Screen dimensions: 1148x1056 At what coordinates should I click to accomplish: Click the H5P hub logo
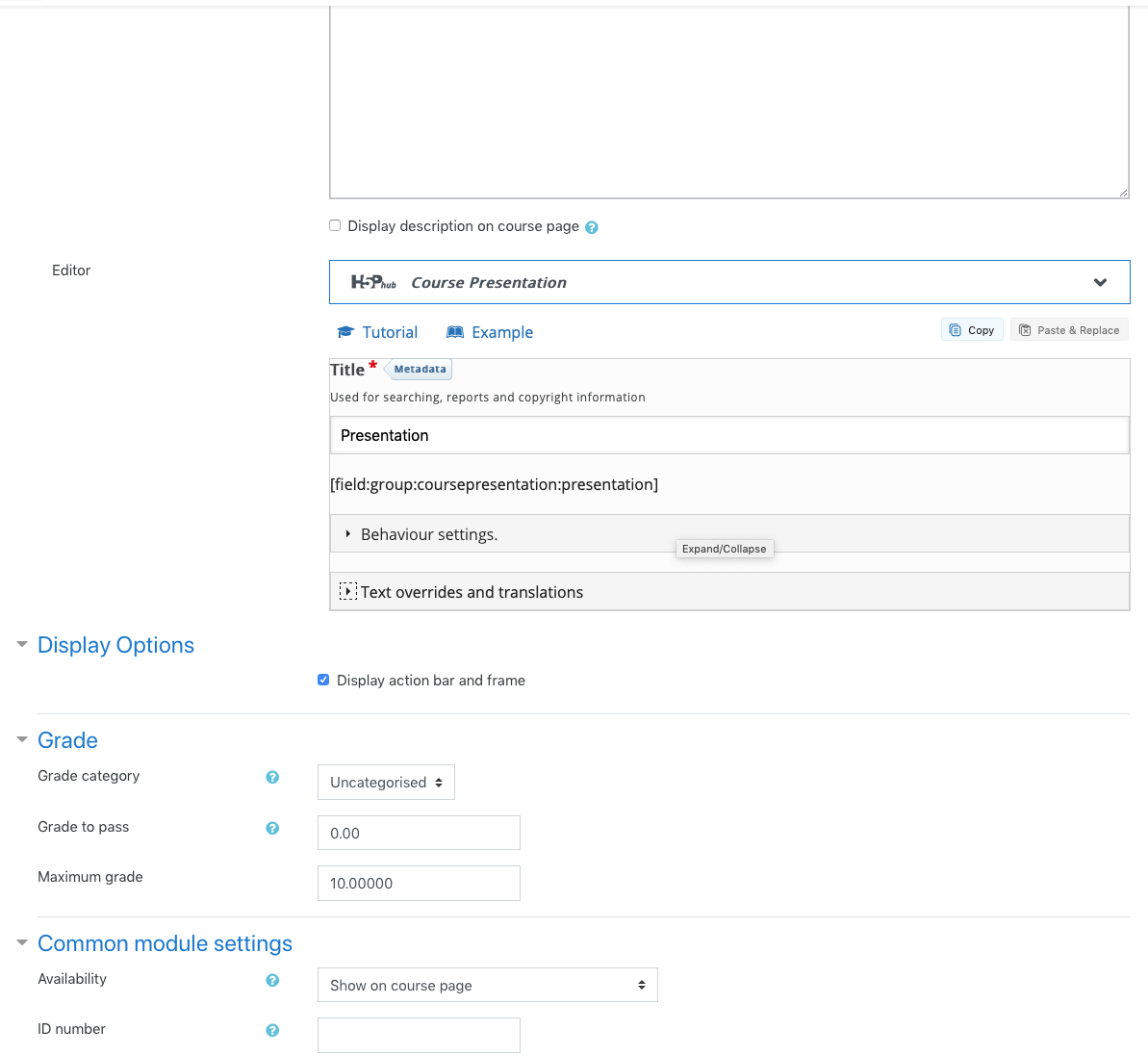pyautogui.click(x=373, y=282)
